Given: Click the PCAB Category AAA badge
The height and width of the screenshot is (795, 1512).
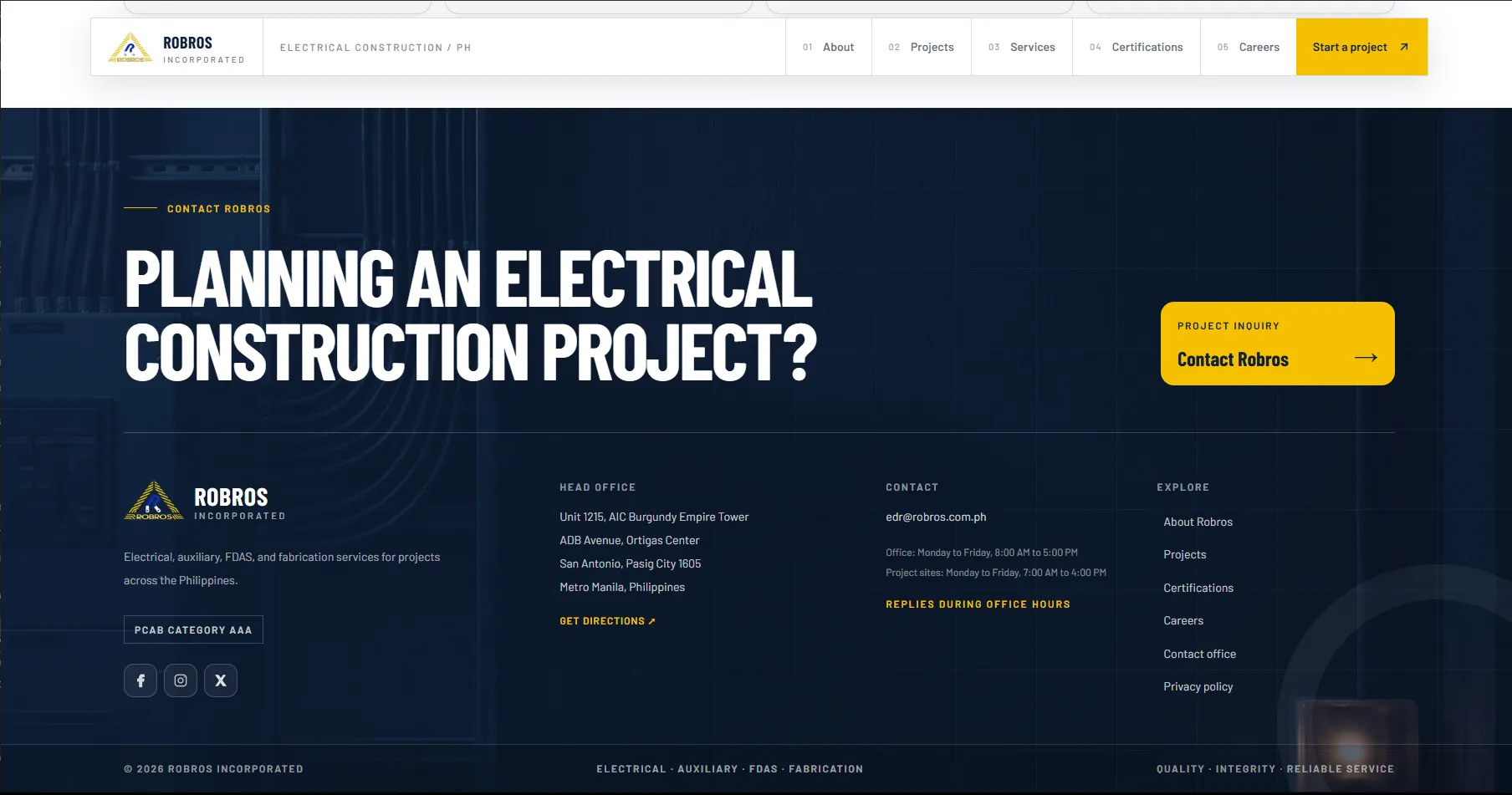Looking at the screenshot, I should [193, 629].
